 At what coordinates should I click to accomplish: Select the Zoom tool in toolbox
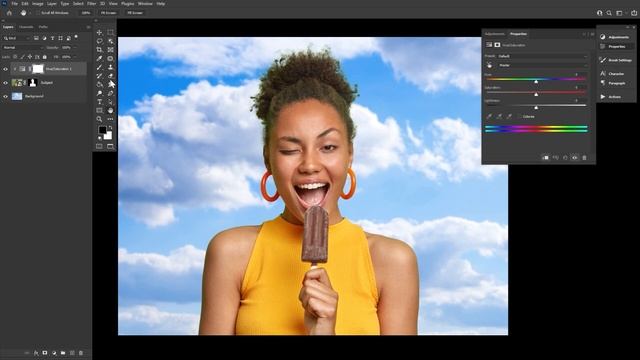tap(100, 119)
